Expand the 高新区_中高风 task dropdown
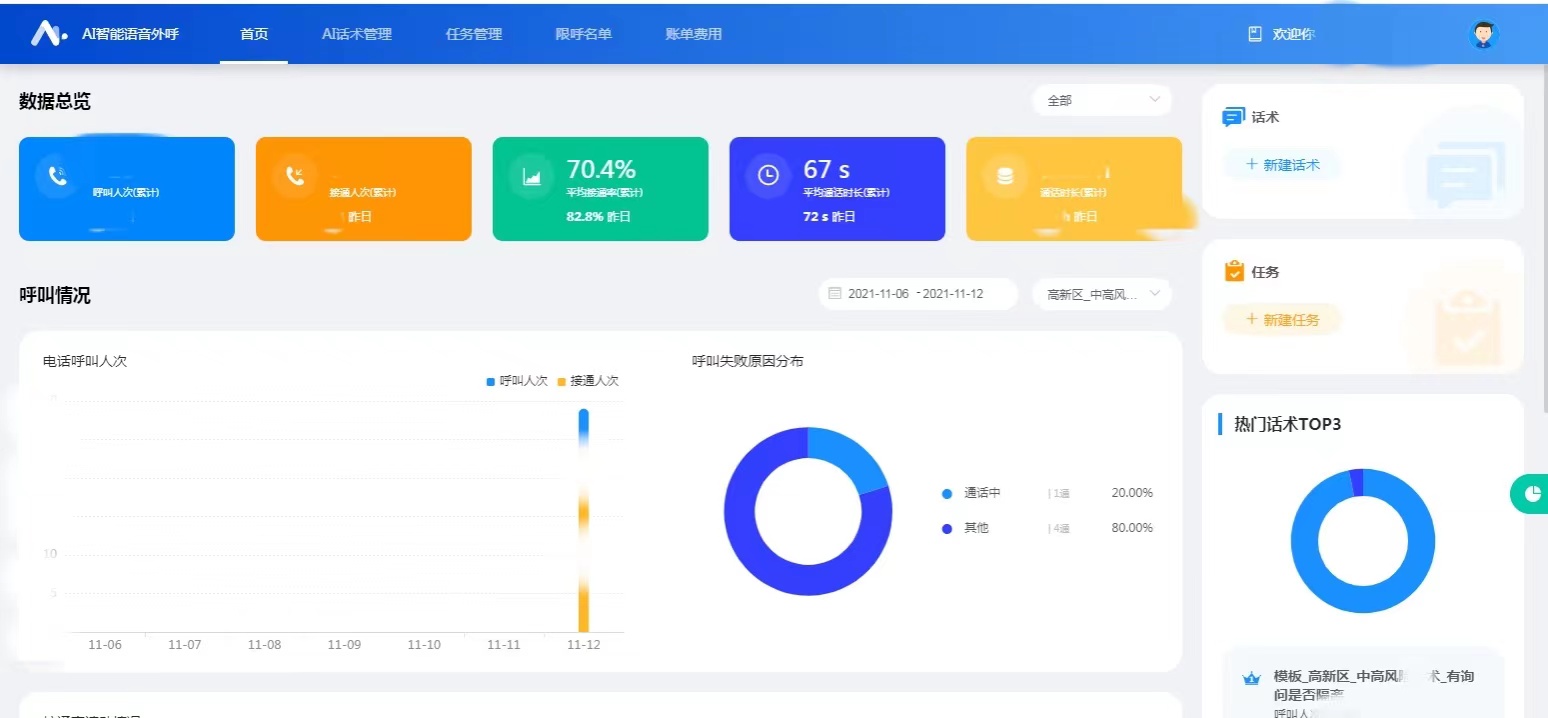The height and width of the screenshot is (718, 1548). [x=1101, y=294]
